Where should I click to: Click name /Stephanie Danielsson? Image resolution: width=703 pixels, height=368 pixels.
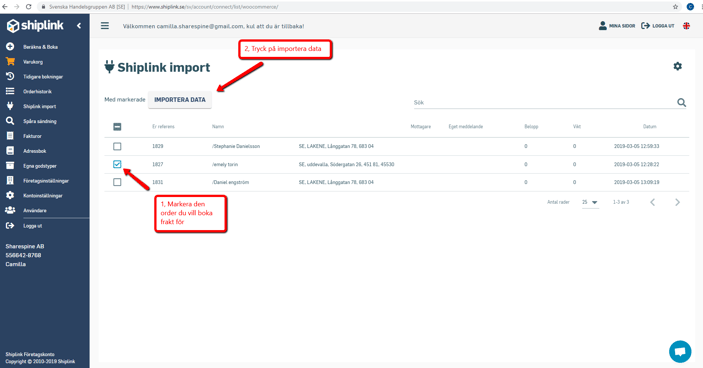(x=236, y=147)
